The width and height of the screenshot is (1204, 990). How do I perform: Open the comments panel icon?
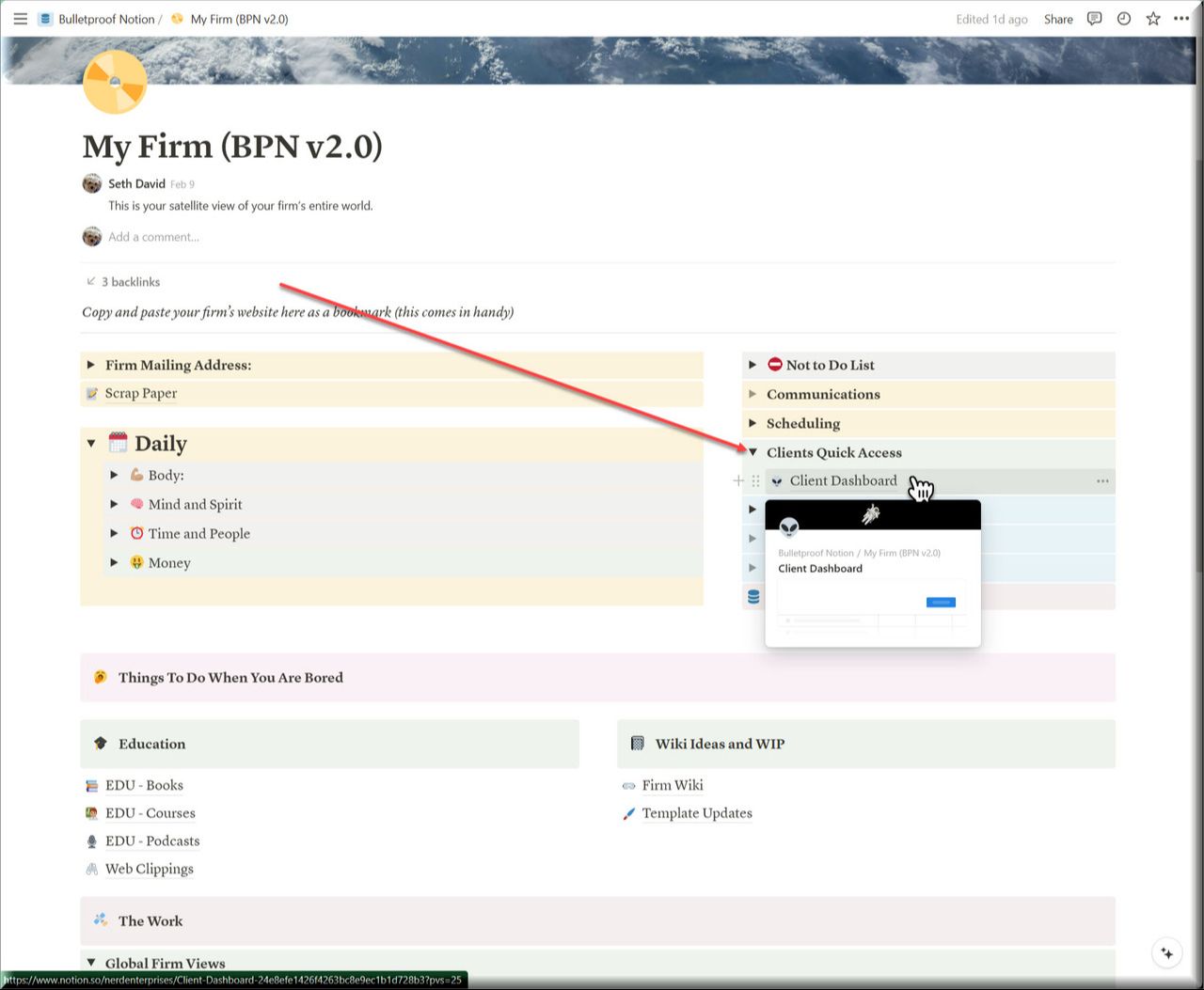[1094, 19]
